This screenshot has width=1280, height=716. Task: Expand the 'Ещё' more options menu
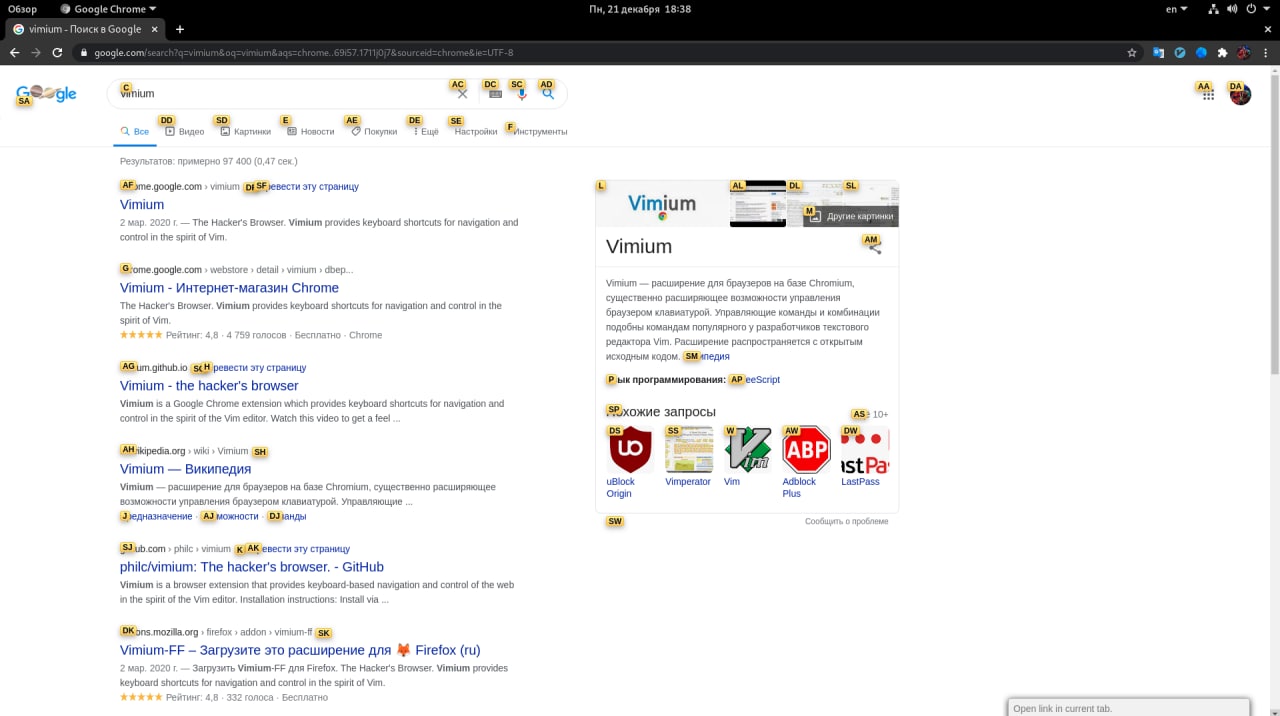pyautogui.click(x=426, y=131)
